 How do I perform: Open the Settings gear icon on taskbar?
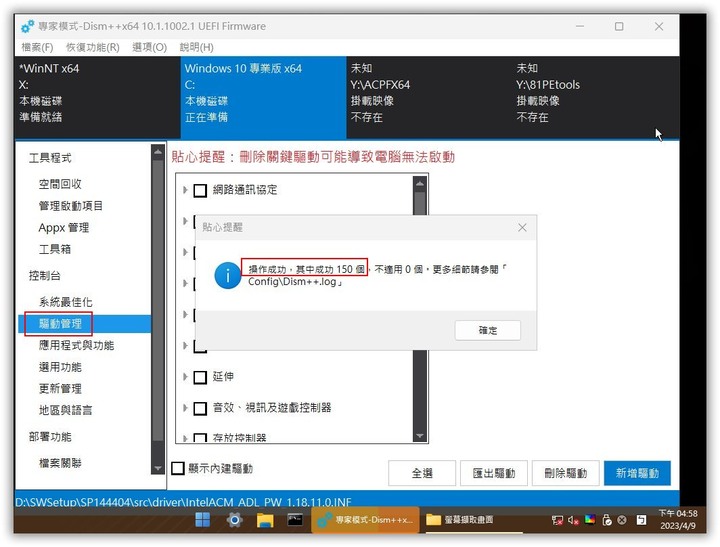point(234,520)
